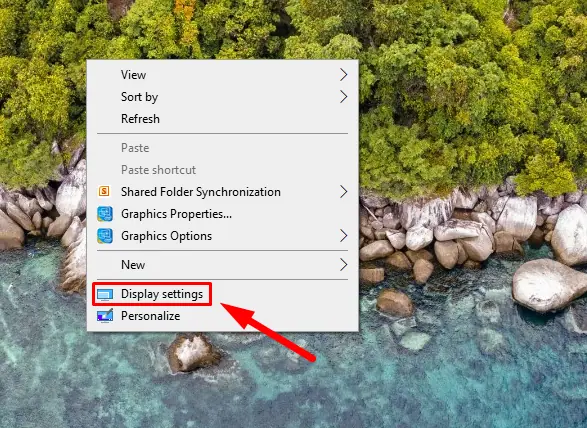587x428 pixels.
Task: Expand the Shared Folder Synchronization arrow
Action: 343,192
